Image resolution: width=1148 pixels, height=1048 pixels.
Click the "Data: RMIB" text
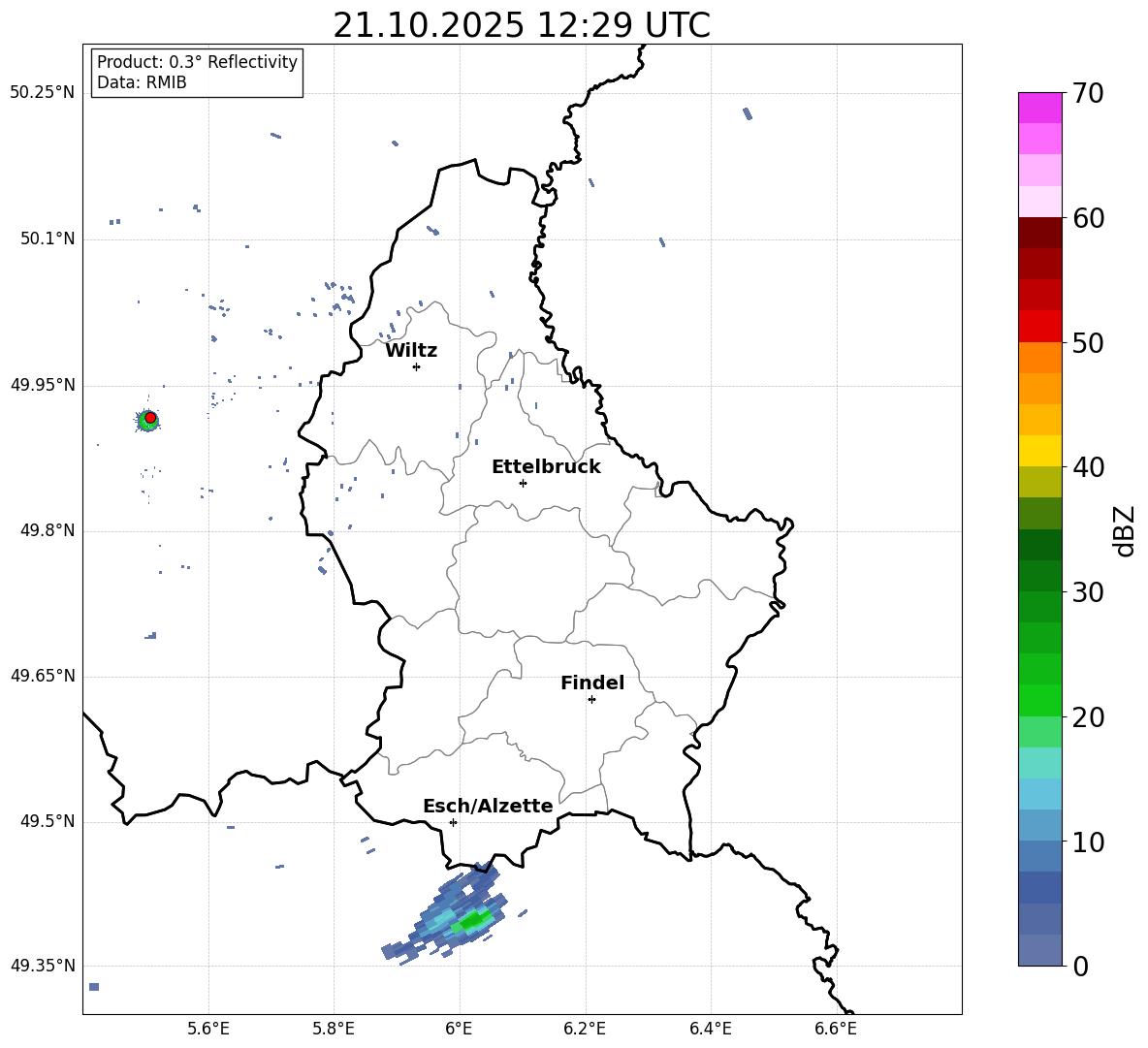[142, 82]
